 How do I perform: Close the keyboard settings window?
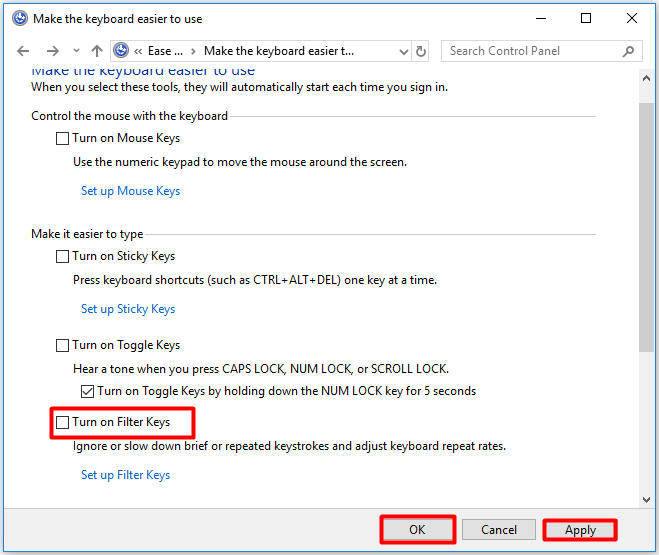[x=632, y=18]
